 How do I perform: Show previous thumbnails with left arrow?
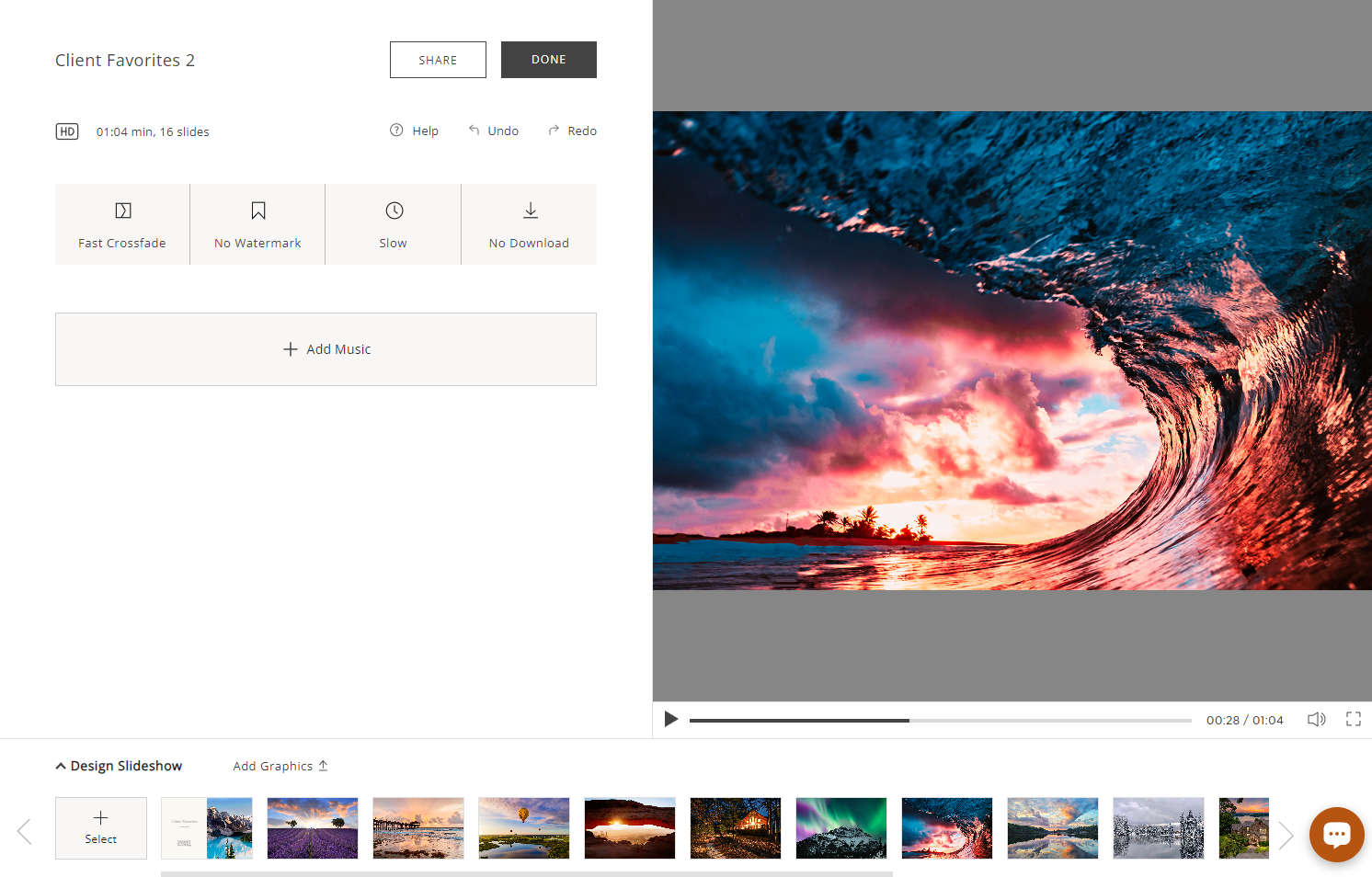[25, 832]
